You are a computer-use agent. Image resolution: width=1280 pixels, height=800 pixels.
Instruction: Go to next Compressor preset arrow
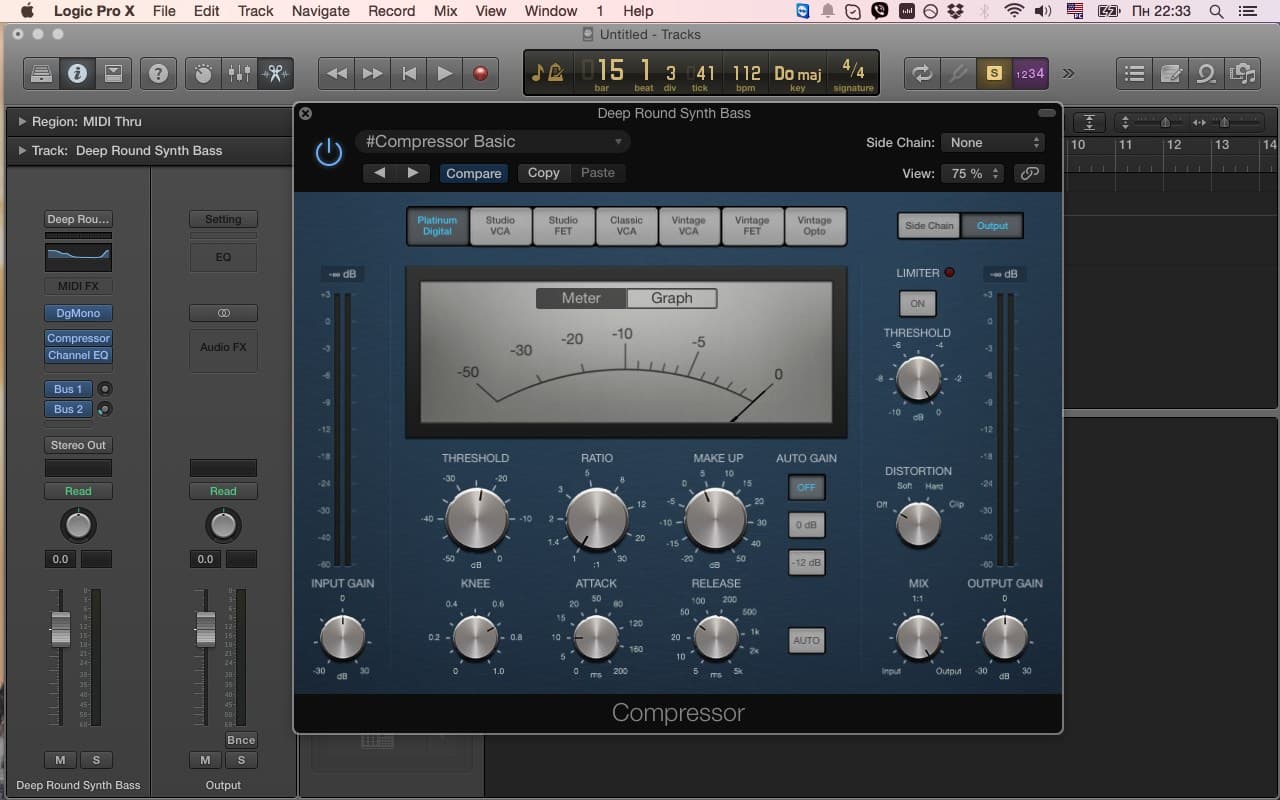point(413,173)
